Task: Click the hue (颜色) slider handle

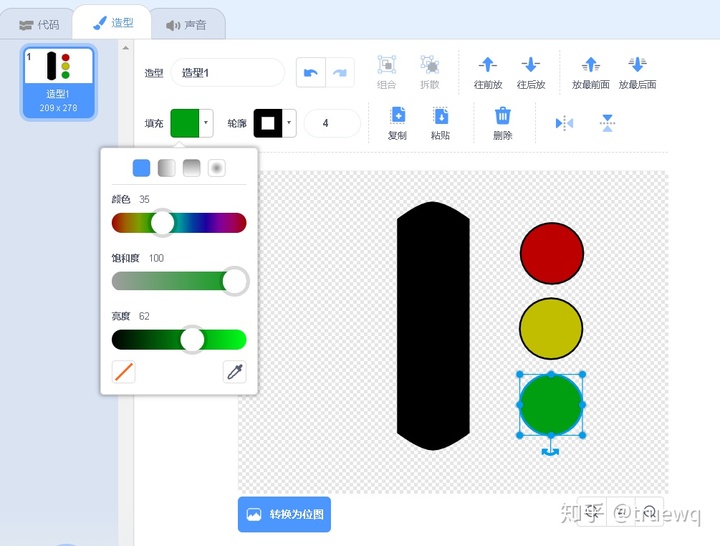Action: pyautogui.click(x=163, y=223)
